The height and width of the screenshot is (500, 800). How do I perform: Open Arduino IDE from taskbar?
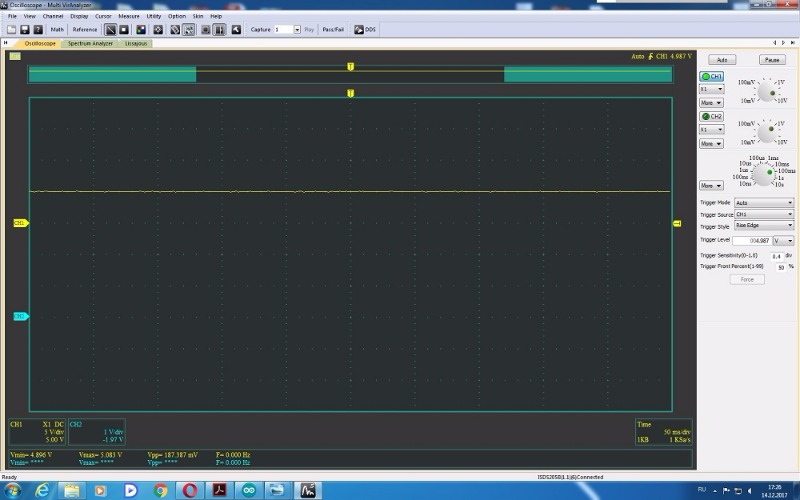(249, 490)
